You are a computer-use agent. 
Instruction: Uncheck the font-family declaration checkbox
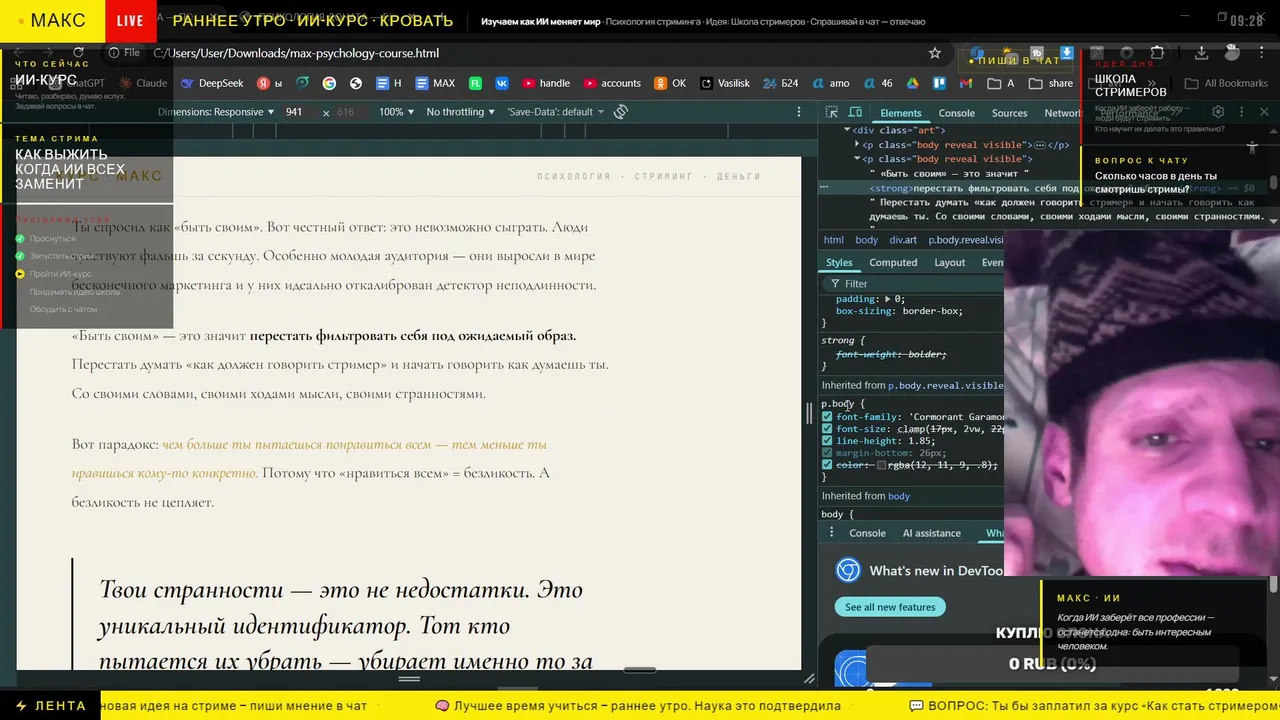[827, 417]
